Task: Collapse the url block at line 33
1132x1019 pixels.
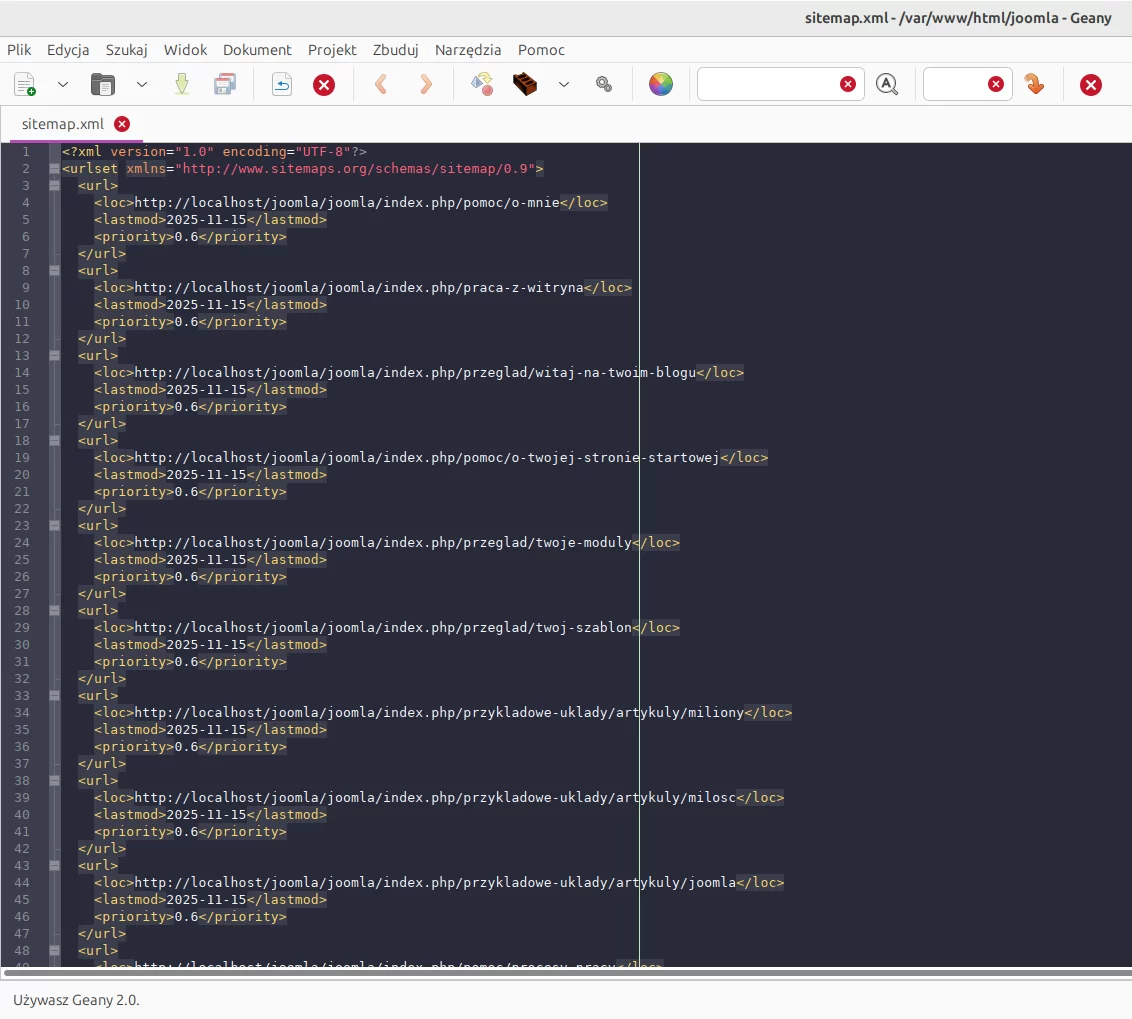Action: (54, 695)
